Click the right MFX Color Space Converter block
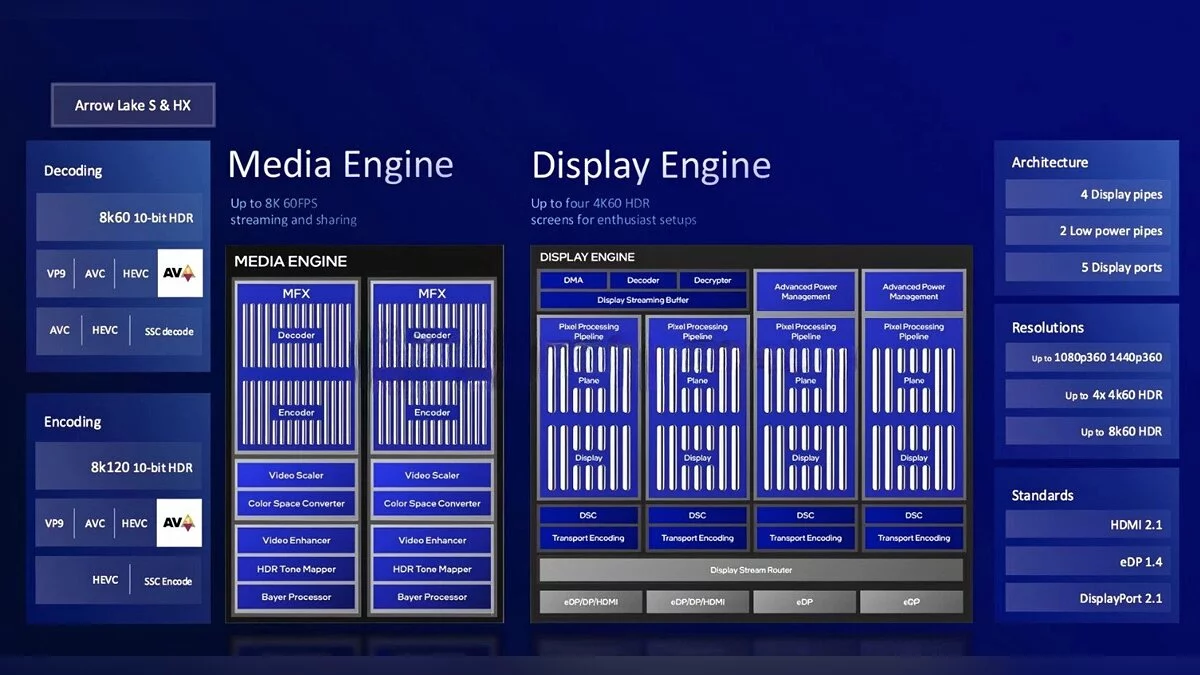The width and height of the screenshot is (1200, 675). click(x=432, y=503)
